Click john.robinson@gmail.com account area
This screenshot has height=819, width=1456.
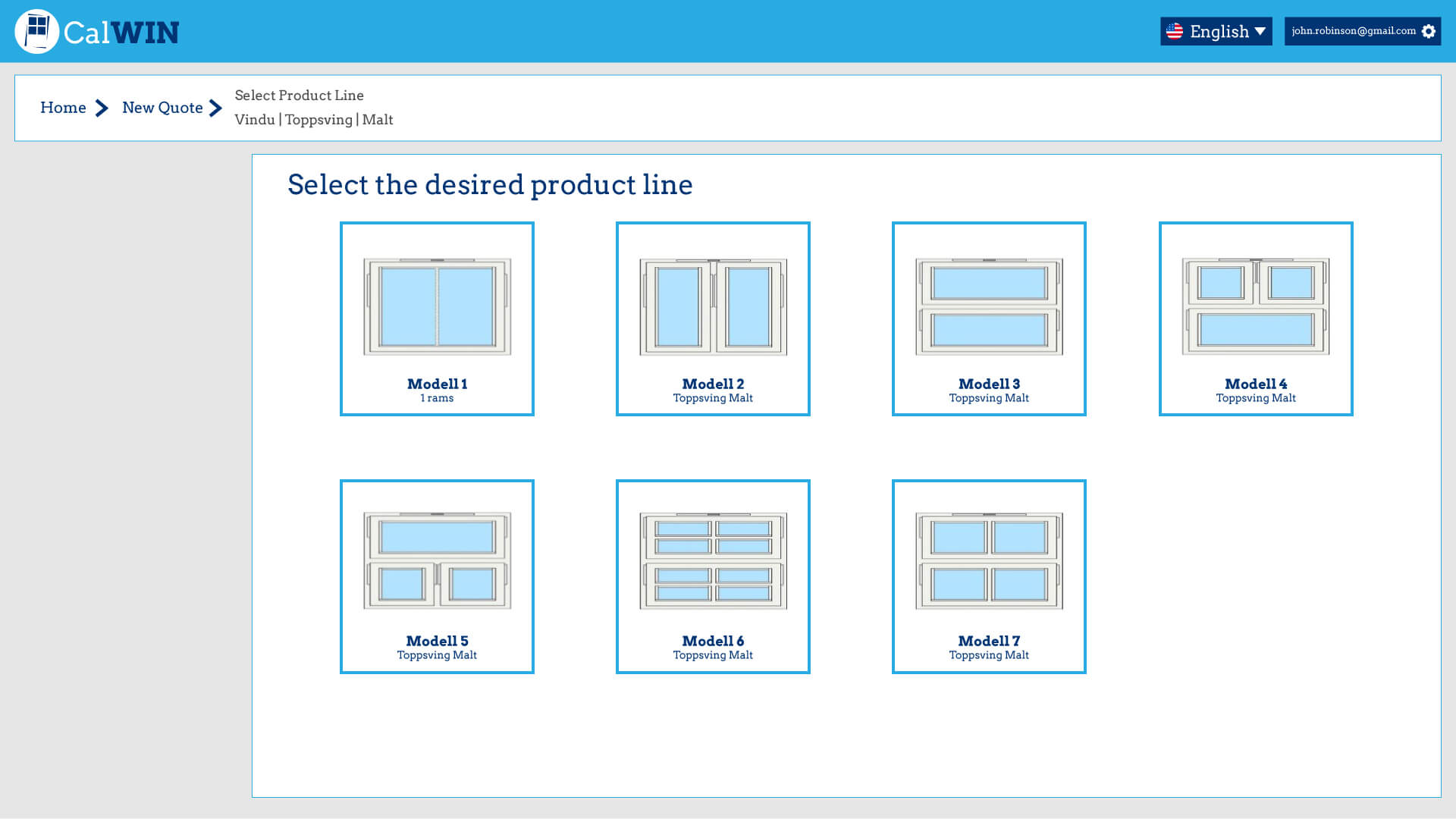1352,31
